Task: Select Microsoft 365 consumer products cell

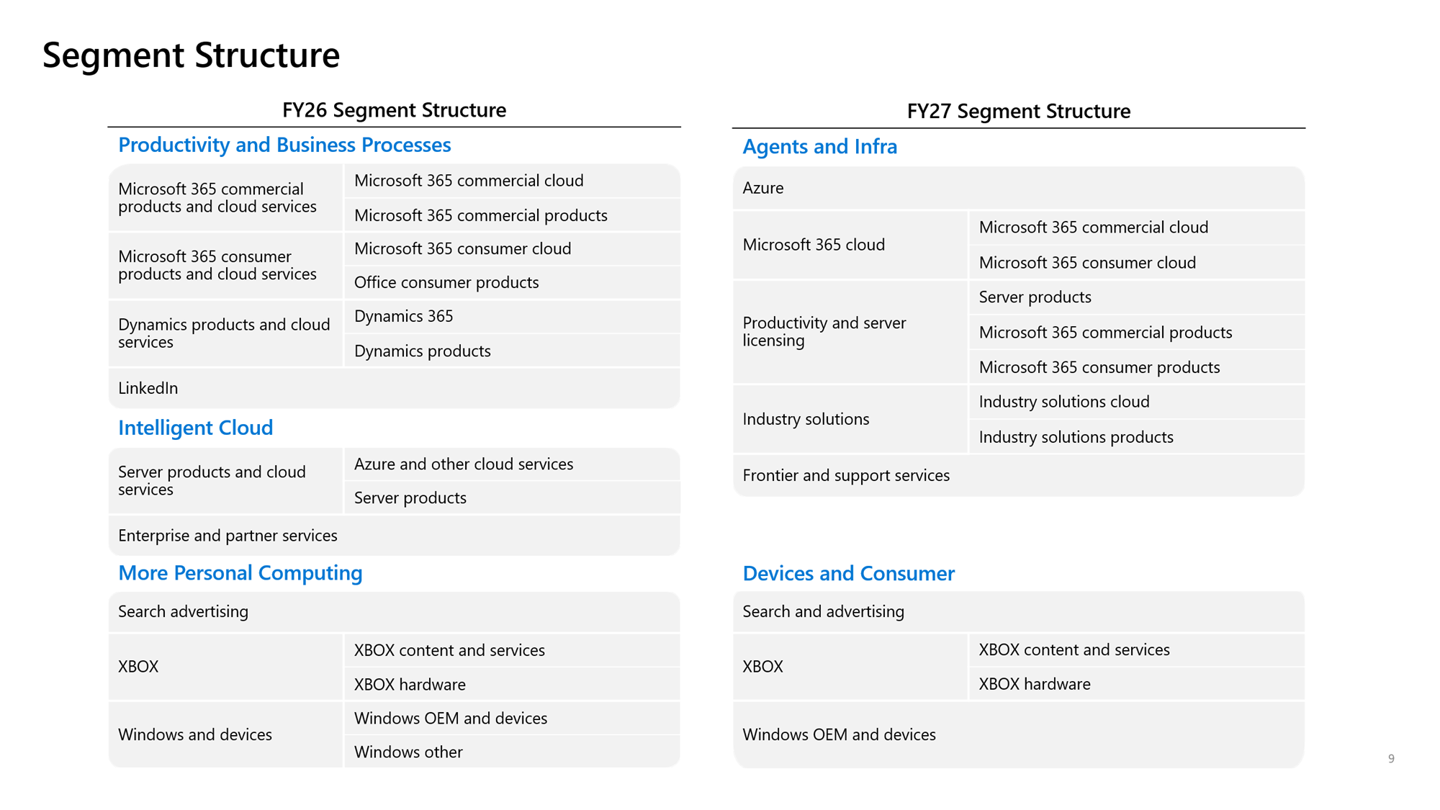Action: (1137, 367)
